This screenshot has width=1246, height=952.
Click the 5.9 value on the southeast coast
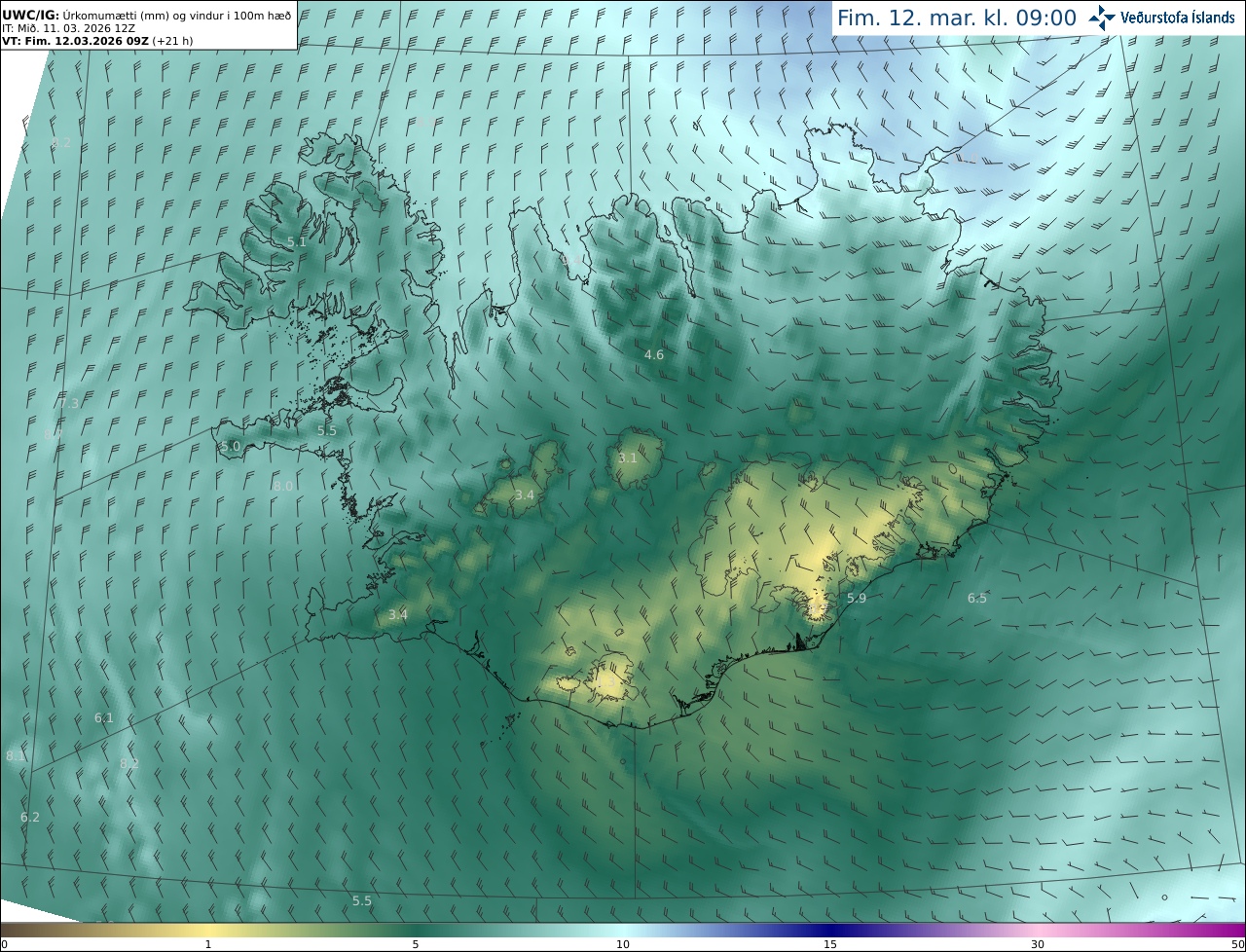click(x=857, y=598)
